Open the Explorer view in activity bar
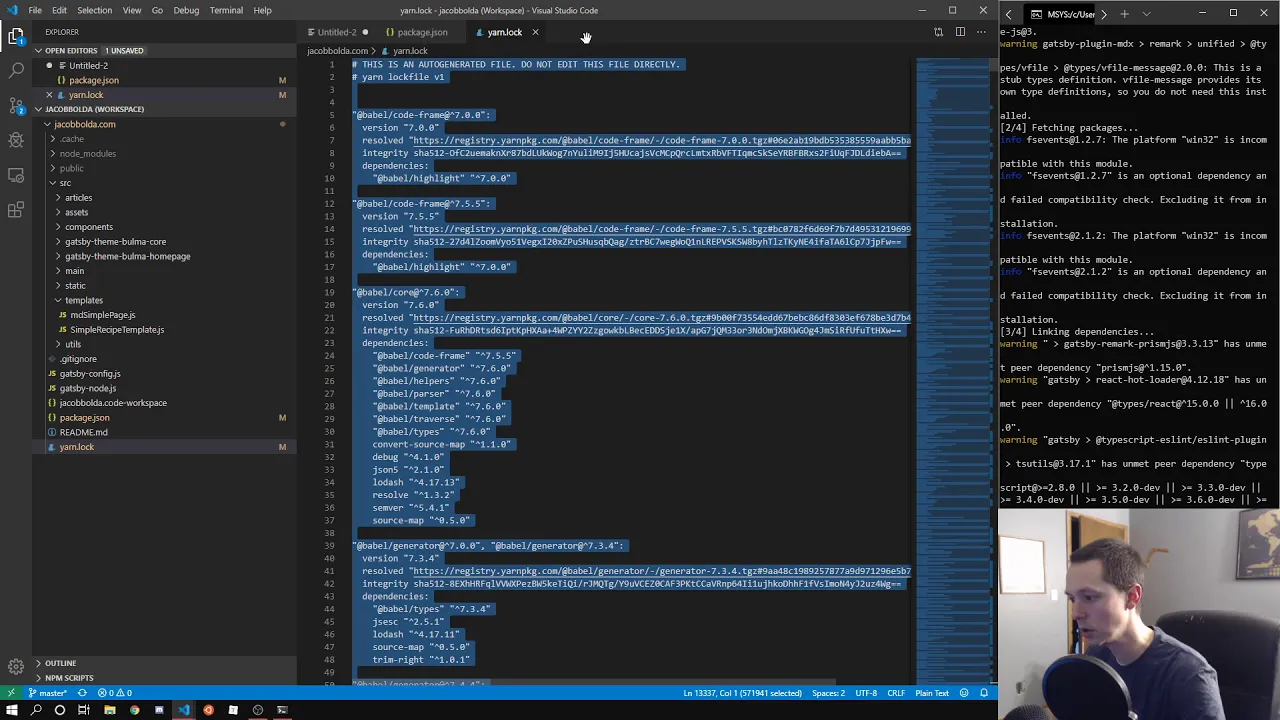 (x=16, y=37)
